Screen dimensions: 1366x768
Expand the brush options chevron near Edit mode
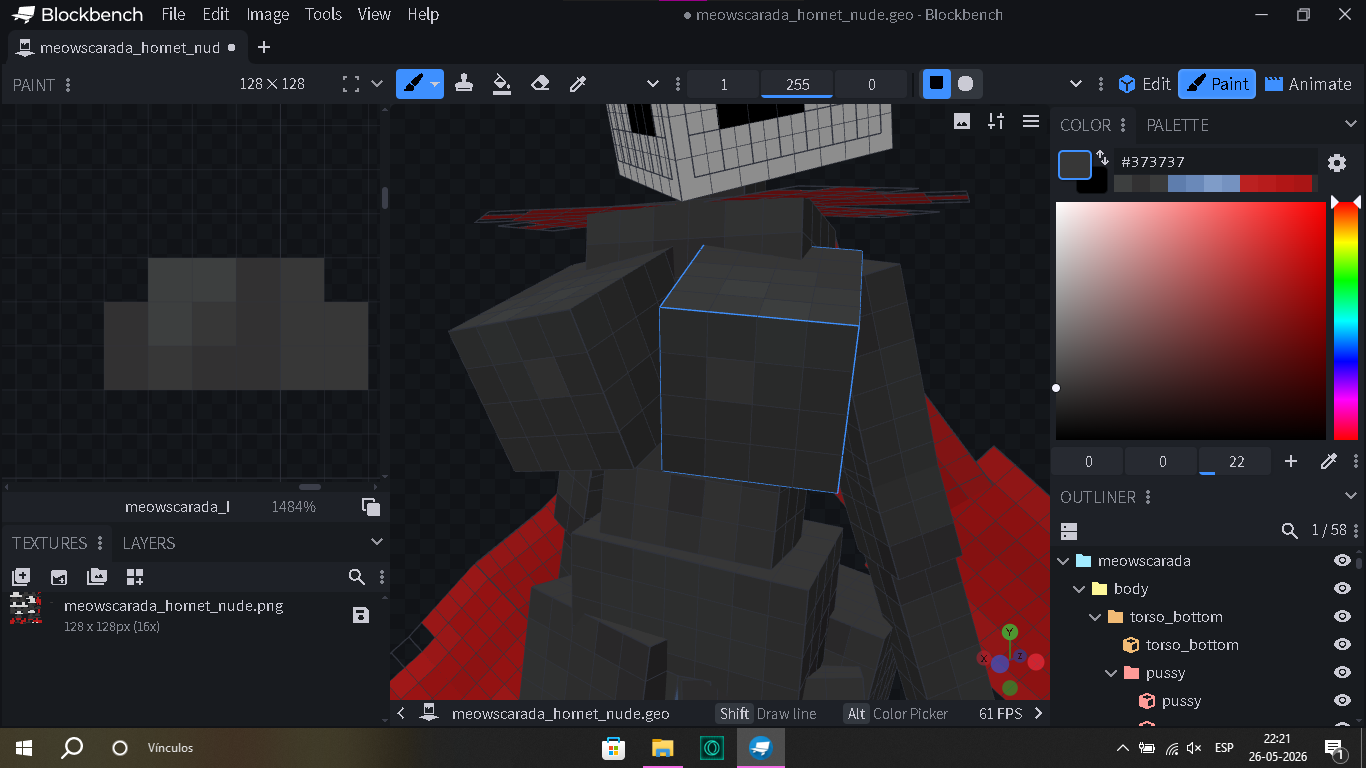click(1076, 84)
